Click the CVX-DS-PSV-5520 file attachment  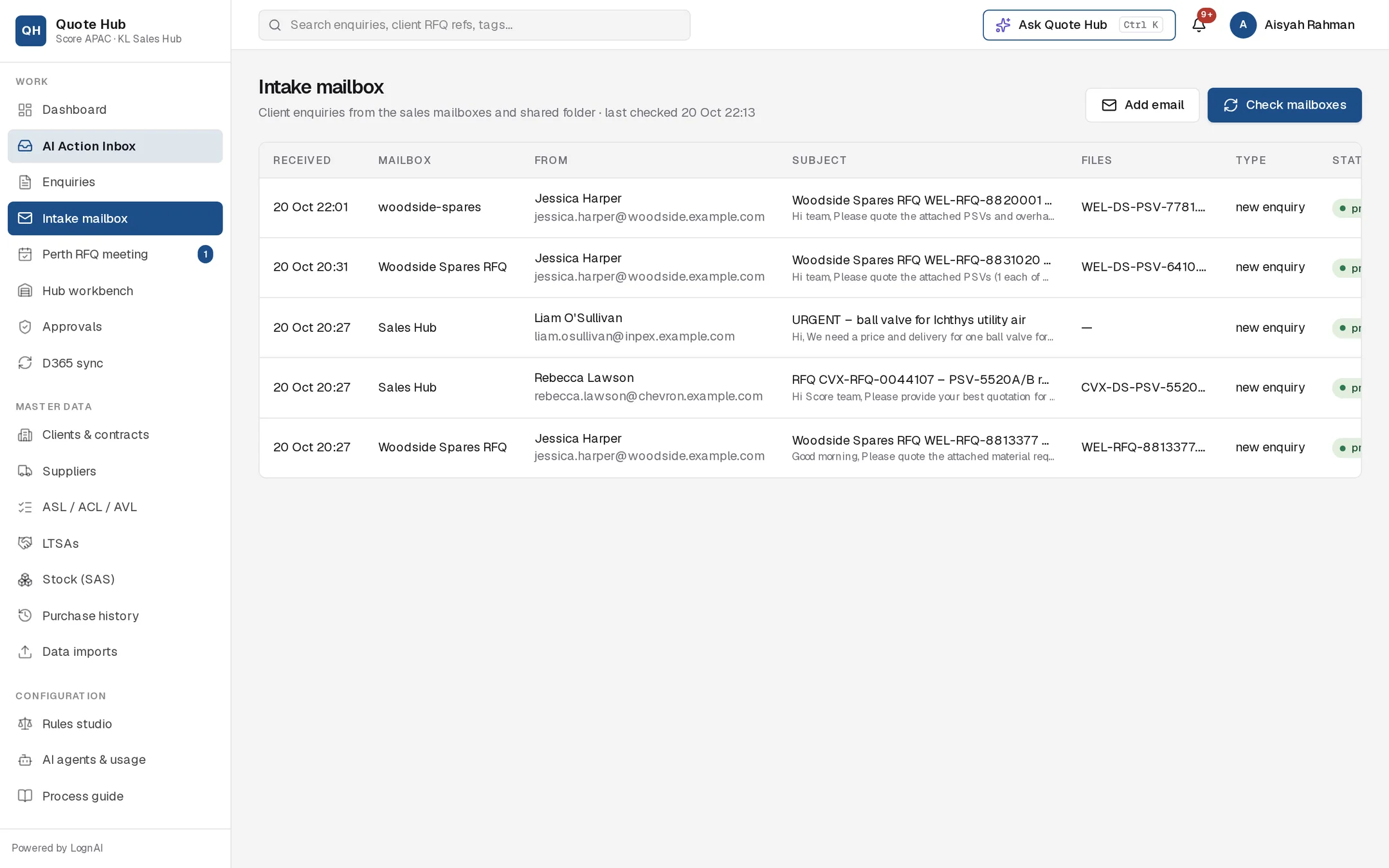1143,387
